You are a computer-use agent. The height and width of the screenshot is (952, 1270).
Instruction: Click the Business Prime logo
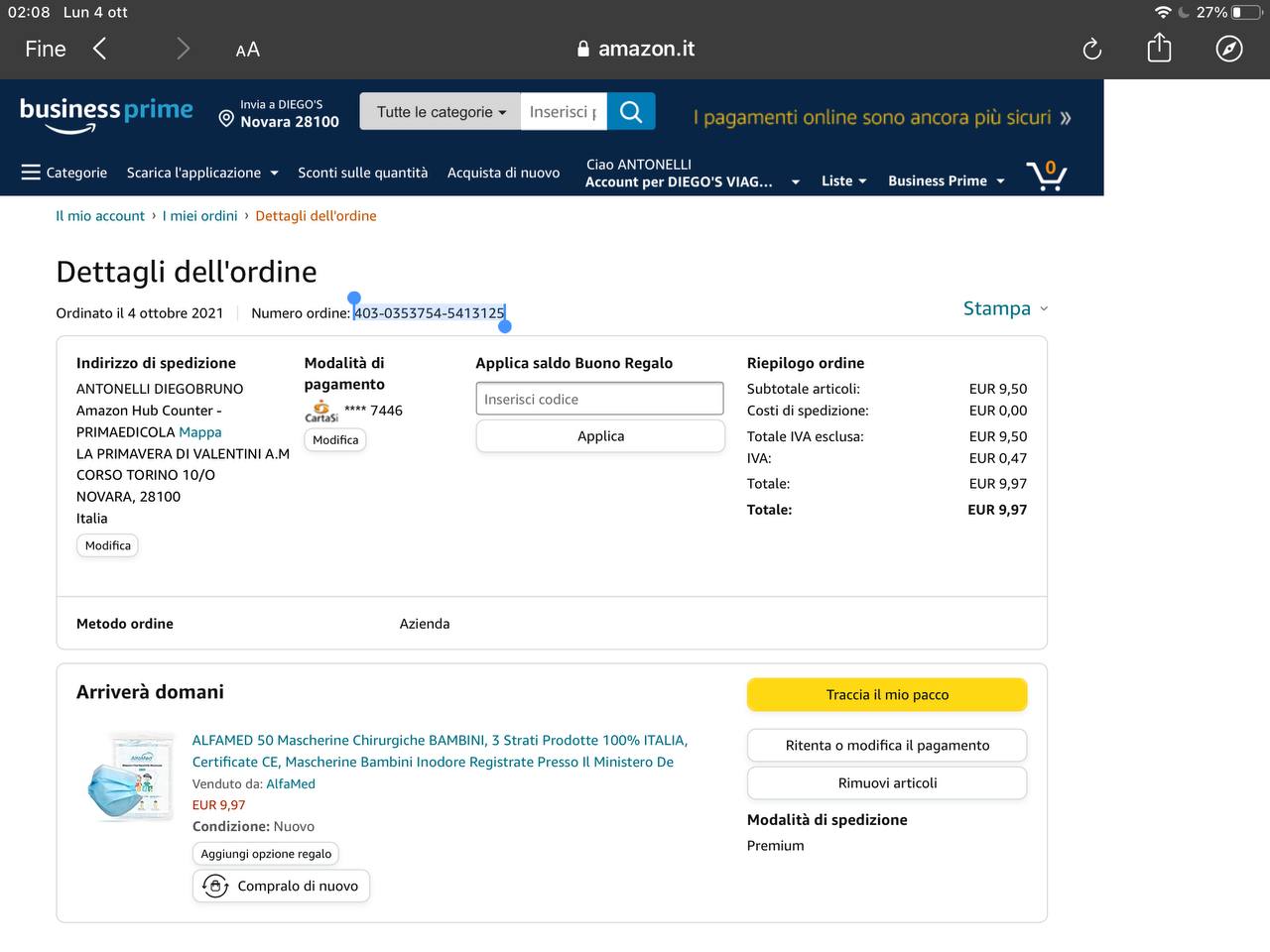coord(106,113)
